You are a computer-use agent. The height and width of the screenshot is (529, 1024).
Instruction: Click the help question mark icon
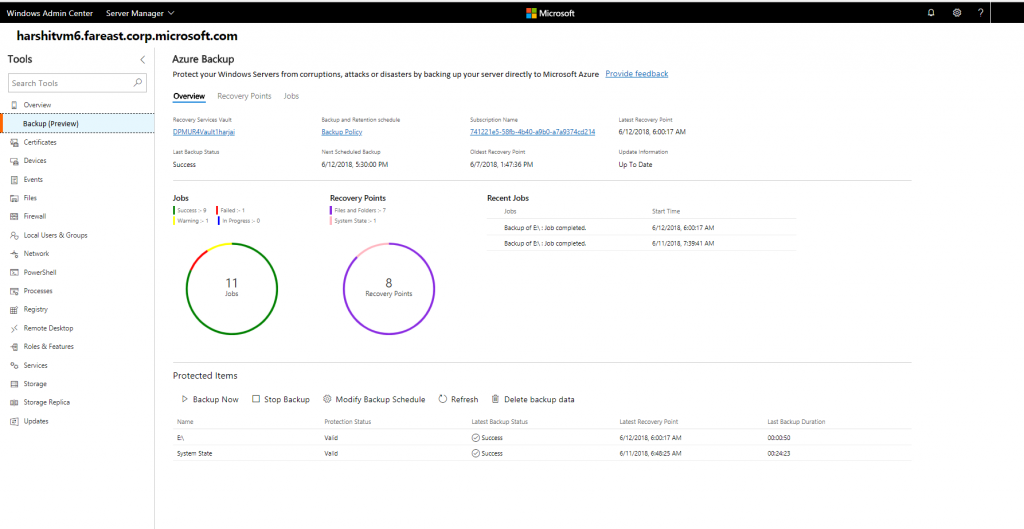click(981, 13)
